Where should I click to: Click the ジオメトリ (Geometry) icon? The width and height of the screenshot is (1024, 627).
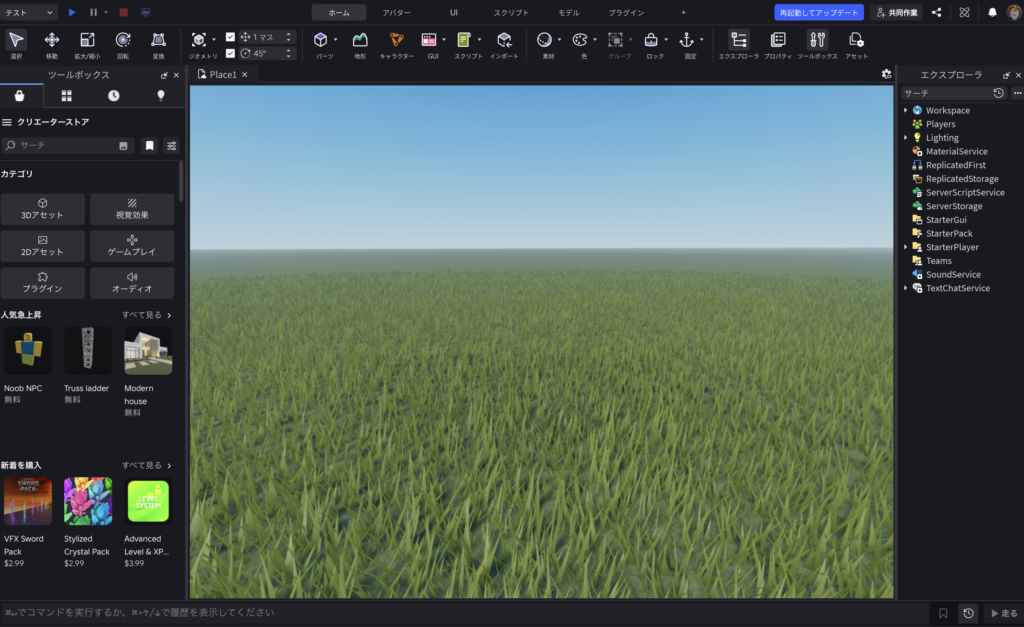pyautogui.click(x=199, y=40)
